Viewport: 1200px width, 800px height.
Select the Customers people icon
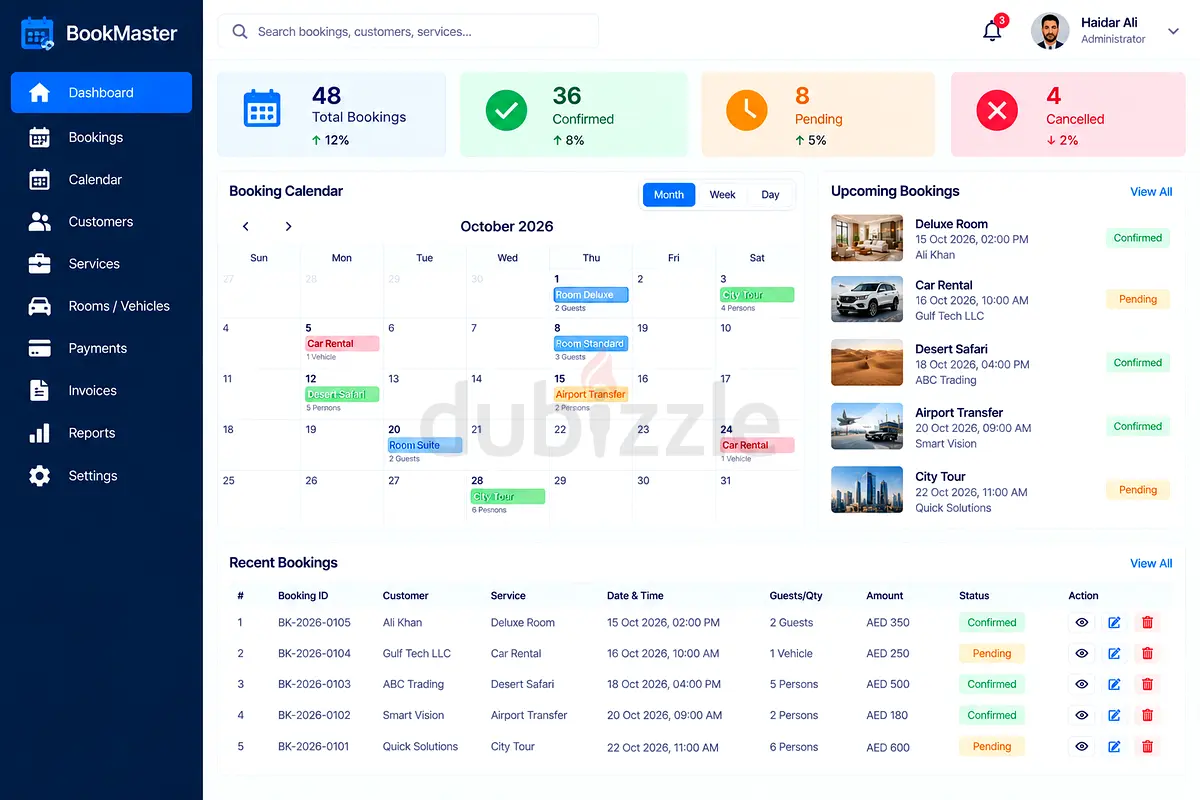click(40, 222)
